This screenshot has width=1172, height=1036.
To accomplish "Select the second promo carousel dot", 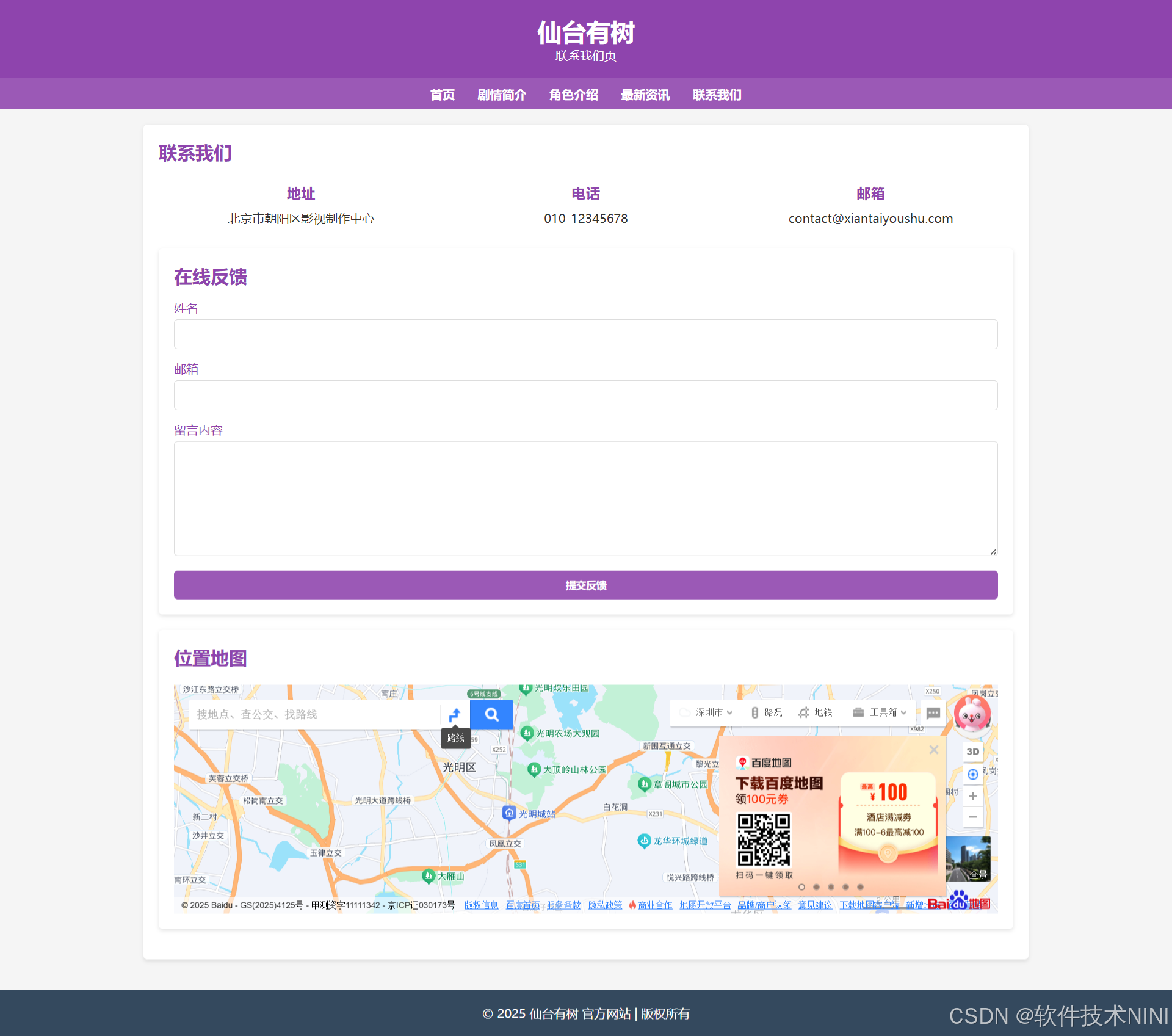I will tap(816, 887).
